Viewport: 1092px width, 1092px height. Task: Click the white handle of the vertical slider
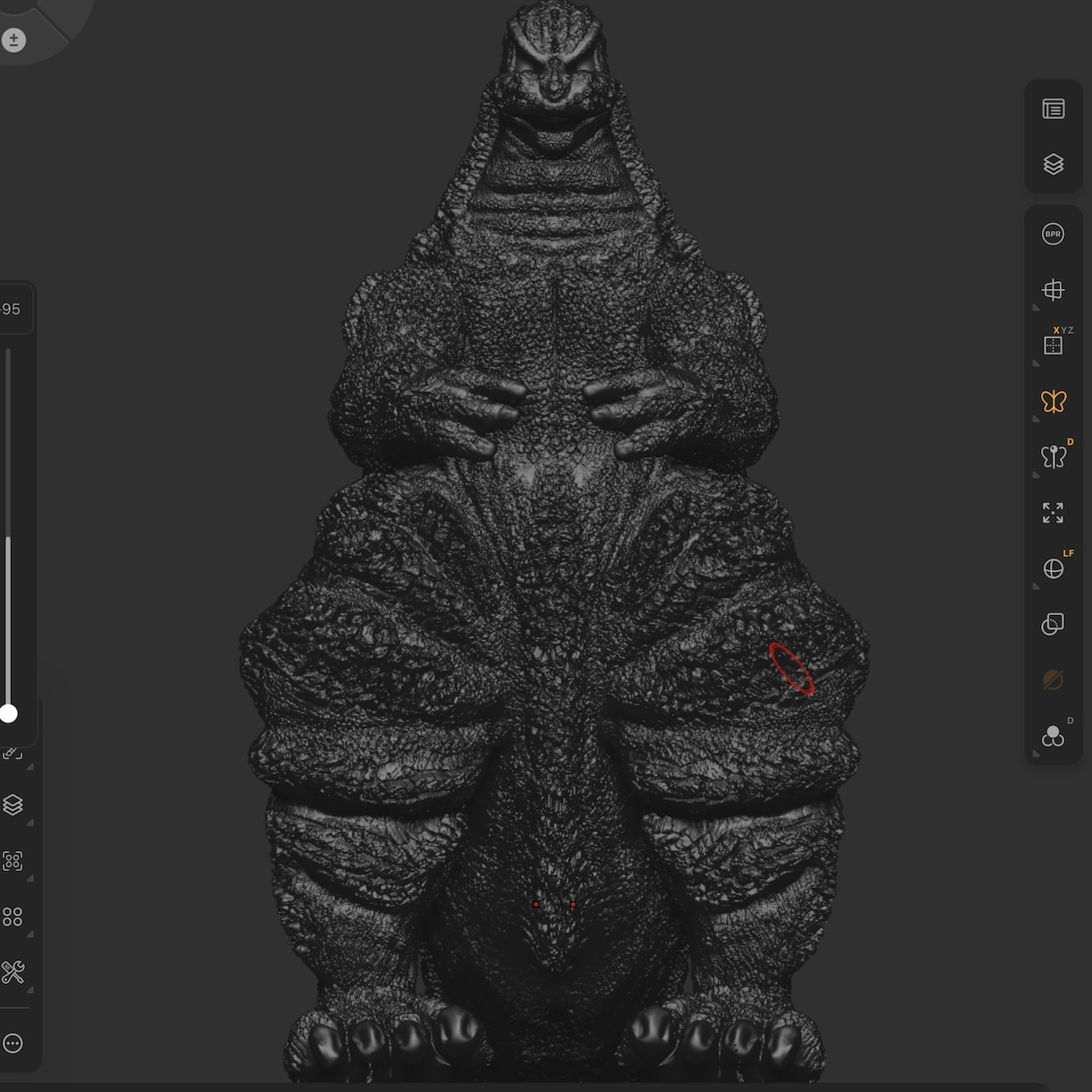tap(8, 713)
